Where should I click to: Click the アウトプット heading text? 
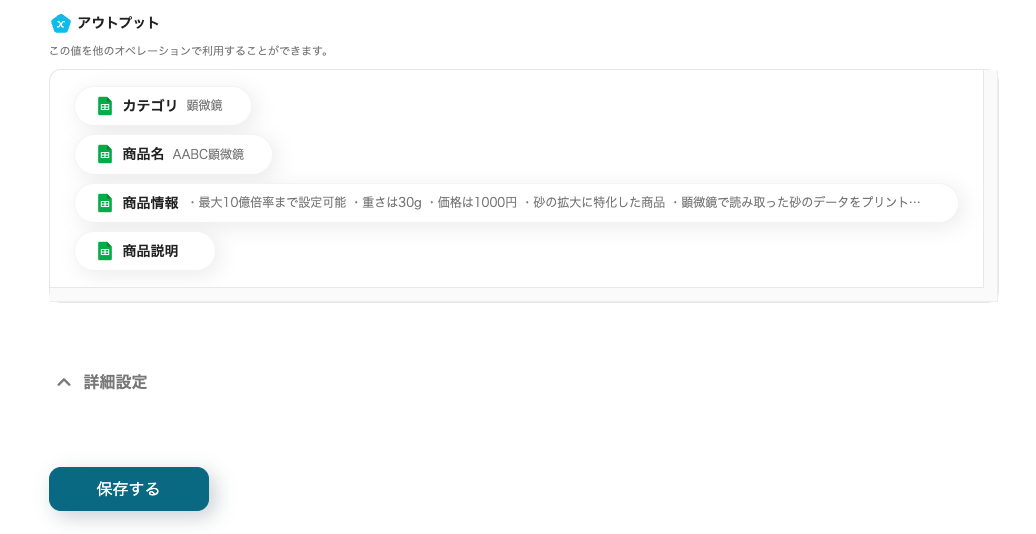(118, 23)
